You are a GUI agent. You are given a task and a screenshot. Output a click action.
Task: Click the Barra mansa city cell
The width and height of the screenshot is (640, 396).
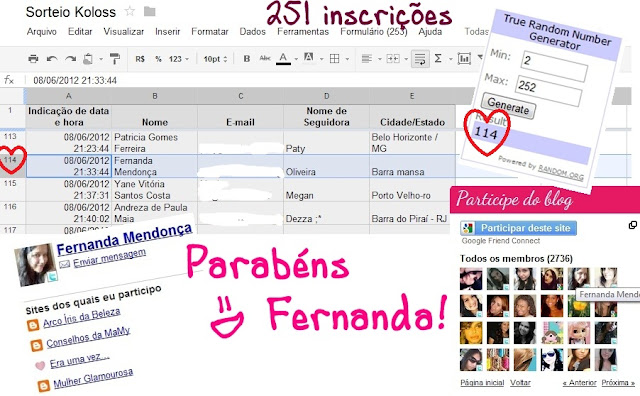[x=412, y=166]
